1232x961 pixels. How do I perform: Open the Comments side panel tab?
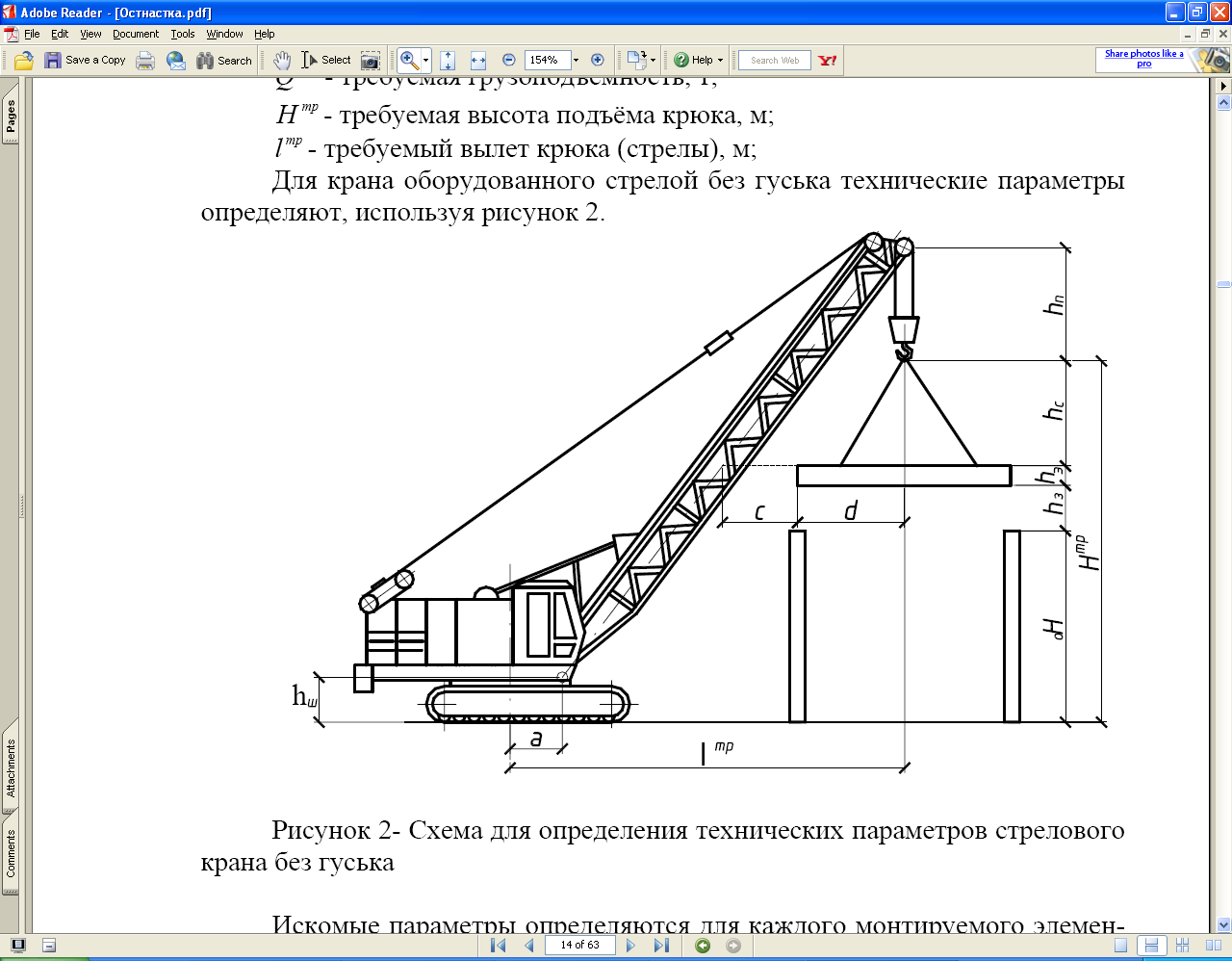click(x=11, y=853)
